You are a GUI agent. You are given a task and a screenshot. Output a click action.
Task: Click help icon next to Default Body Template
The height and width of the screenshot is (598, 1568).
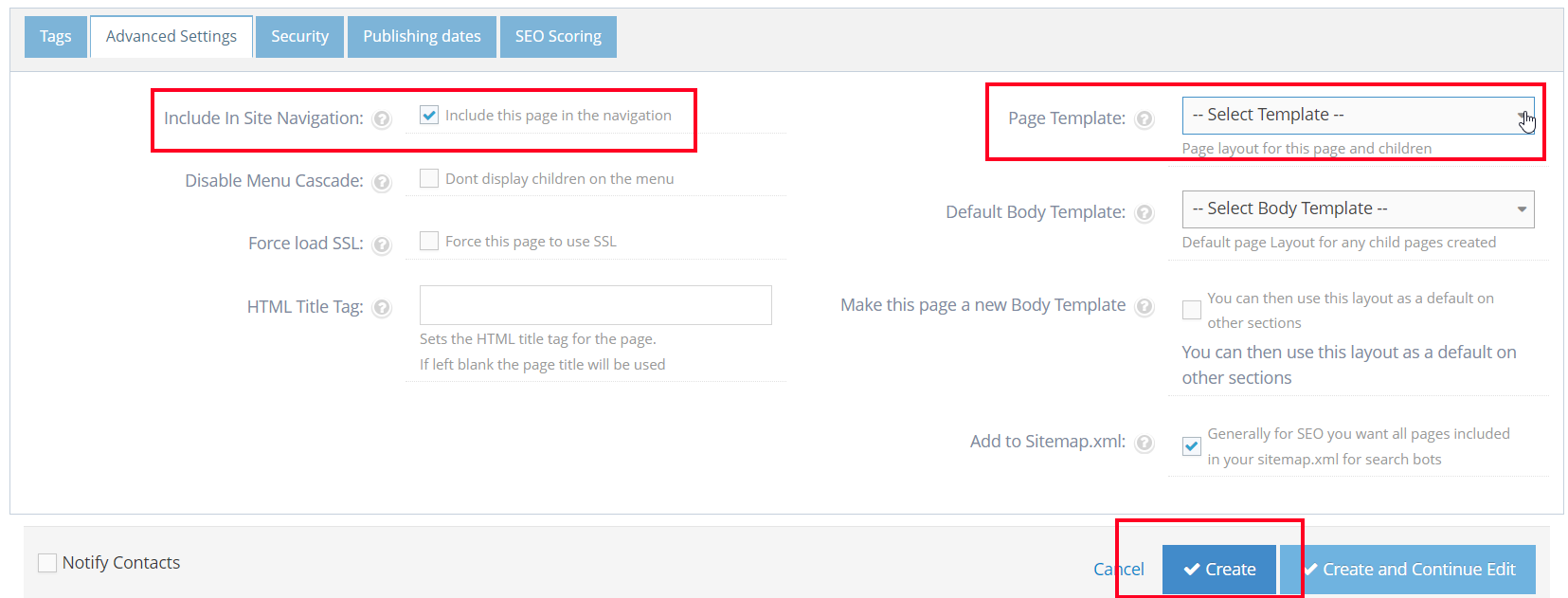[x=1144, y=213]
